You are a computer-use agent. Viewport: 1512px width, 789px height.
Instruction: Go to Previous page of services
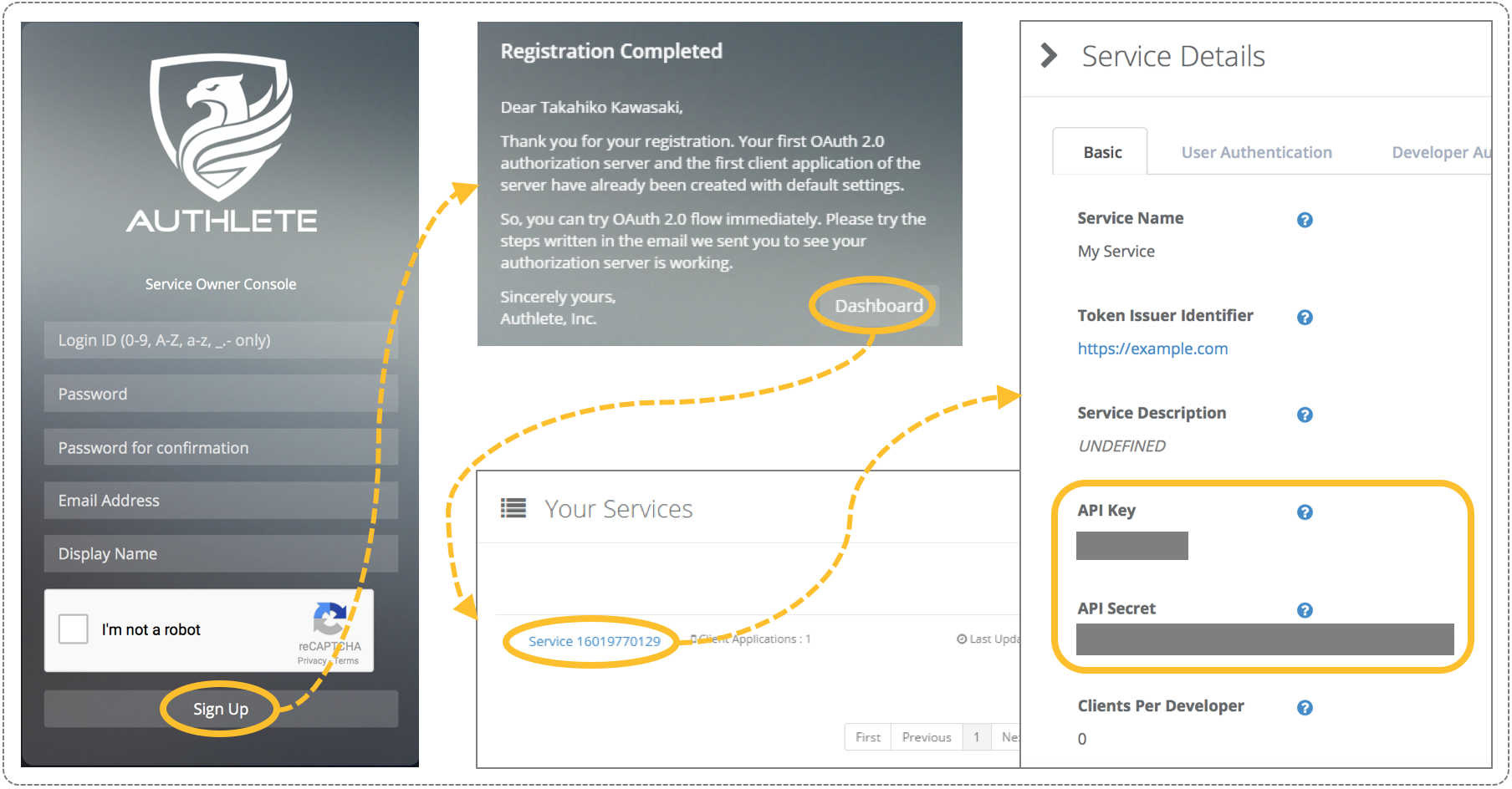[927, 736]
